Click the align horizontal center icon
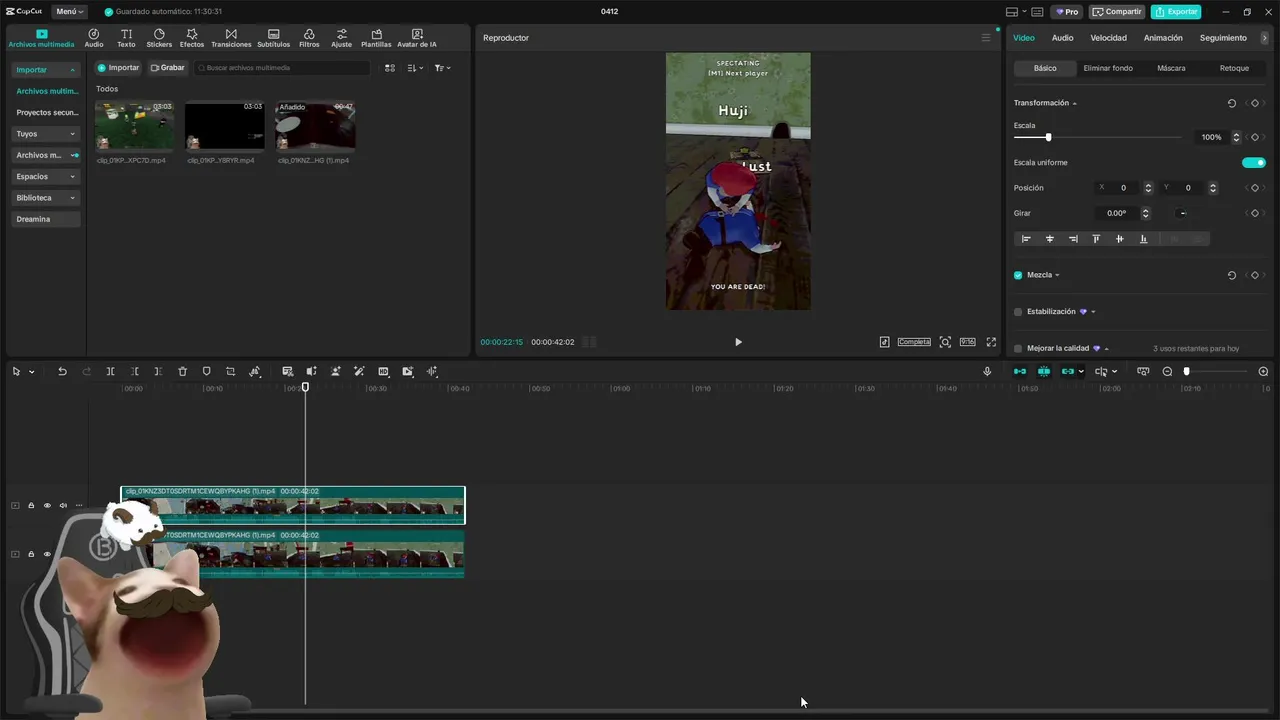 [x=1049, y=239]
